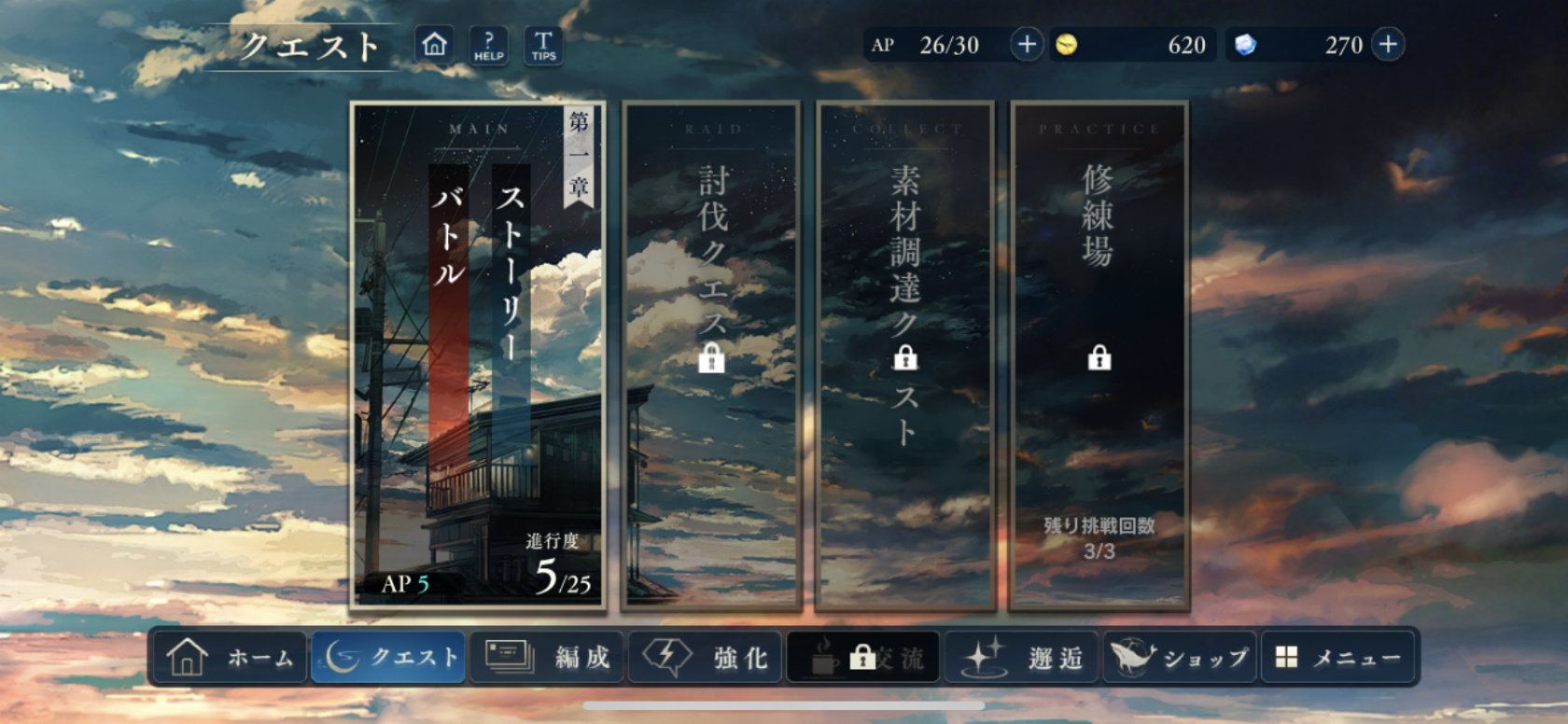Select the クエスト tab in bottom navigation
Screen dimensions: 1568x724
388,657
